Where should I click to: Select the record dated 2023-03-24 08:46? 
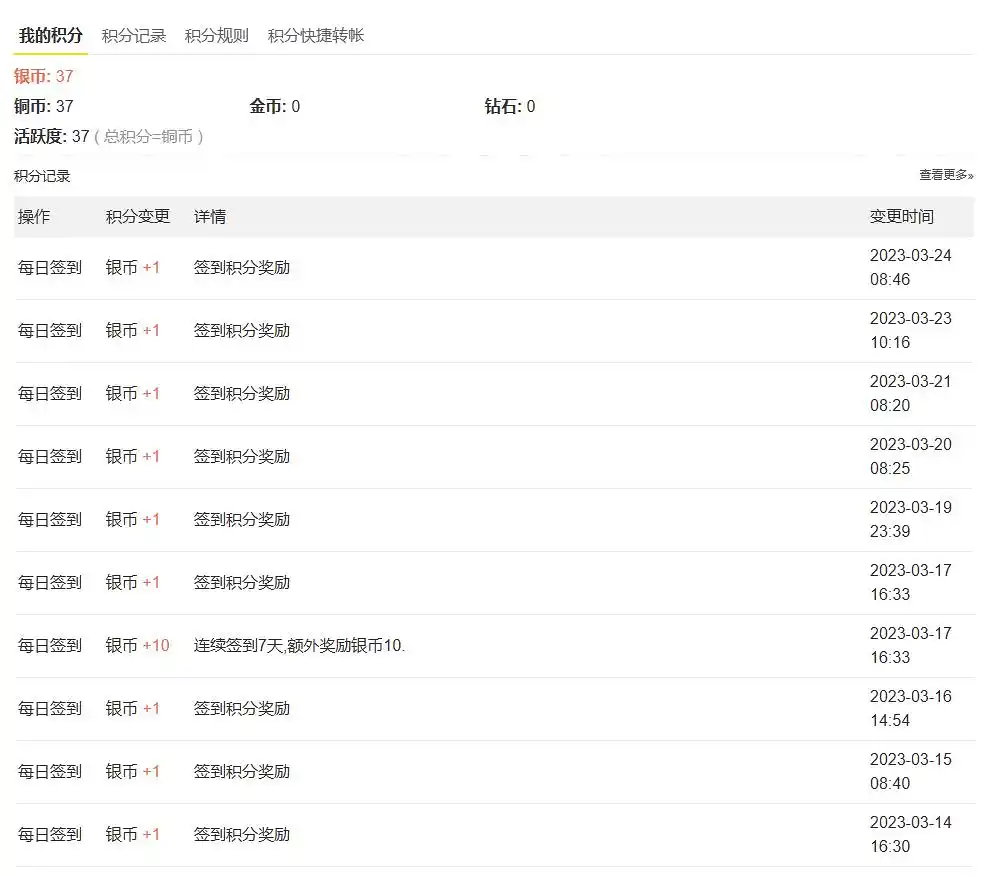[x=910, y=268]
